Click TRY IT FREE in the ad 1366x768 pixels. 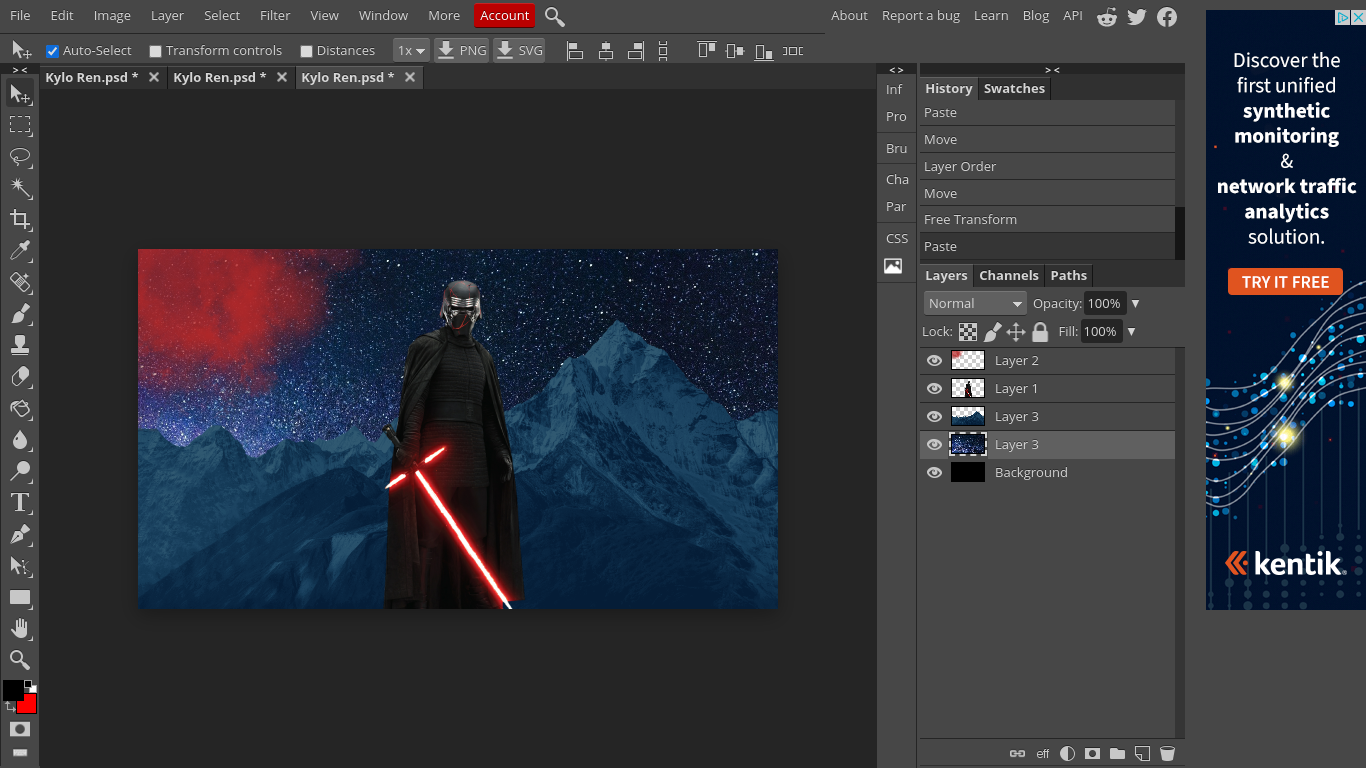coord(1285,282)
